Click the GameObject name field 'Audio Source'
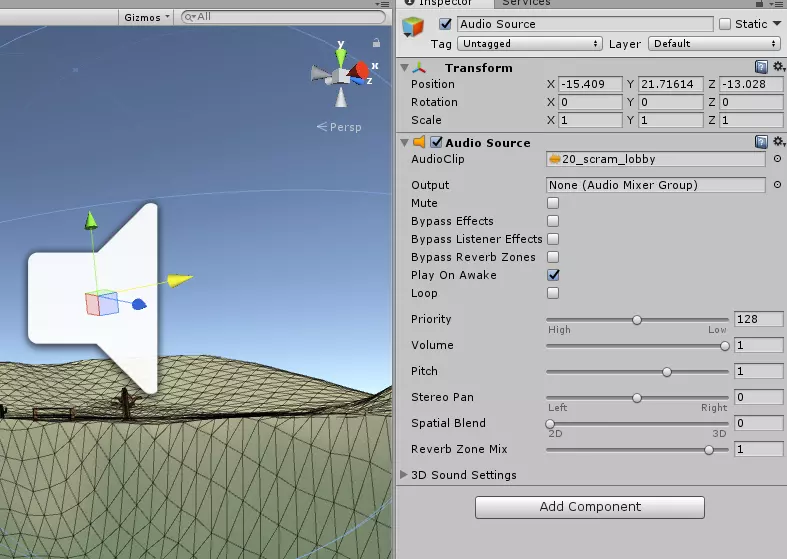The width and height of the screenshot is (787, 559). (585, 24)
